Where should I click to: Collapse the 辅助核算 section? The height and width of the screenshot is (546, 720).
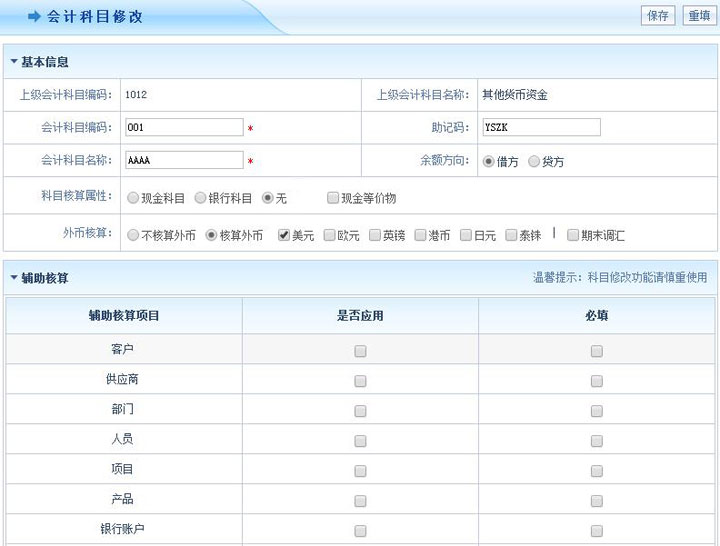pyautogui.click(x=14, y=278)
